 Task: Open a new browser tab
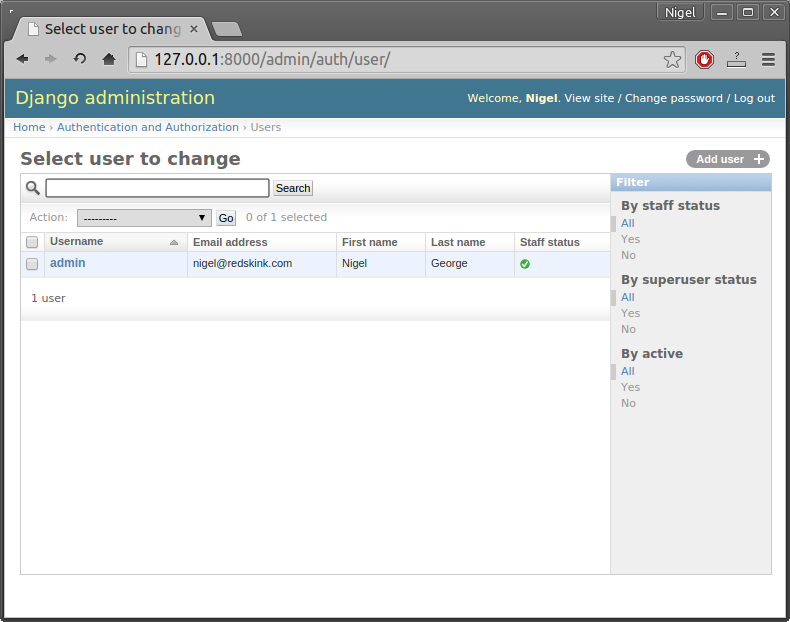pyautogui.click(x=227, y=29)
